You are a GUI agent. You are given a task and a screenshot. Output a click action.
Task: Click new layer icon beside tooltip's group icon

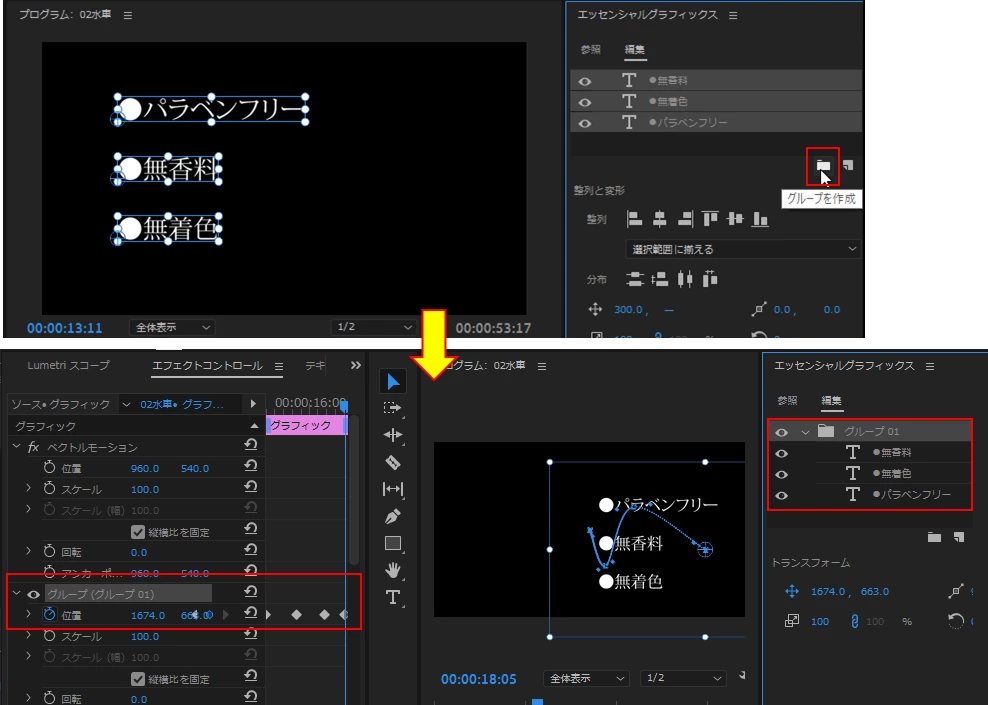[848, 165]
